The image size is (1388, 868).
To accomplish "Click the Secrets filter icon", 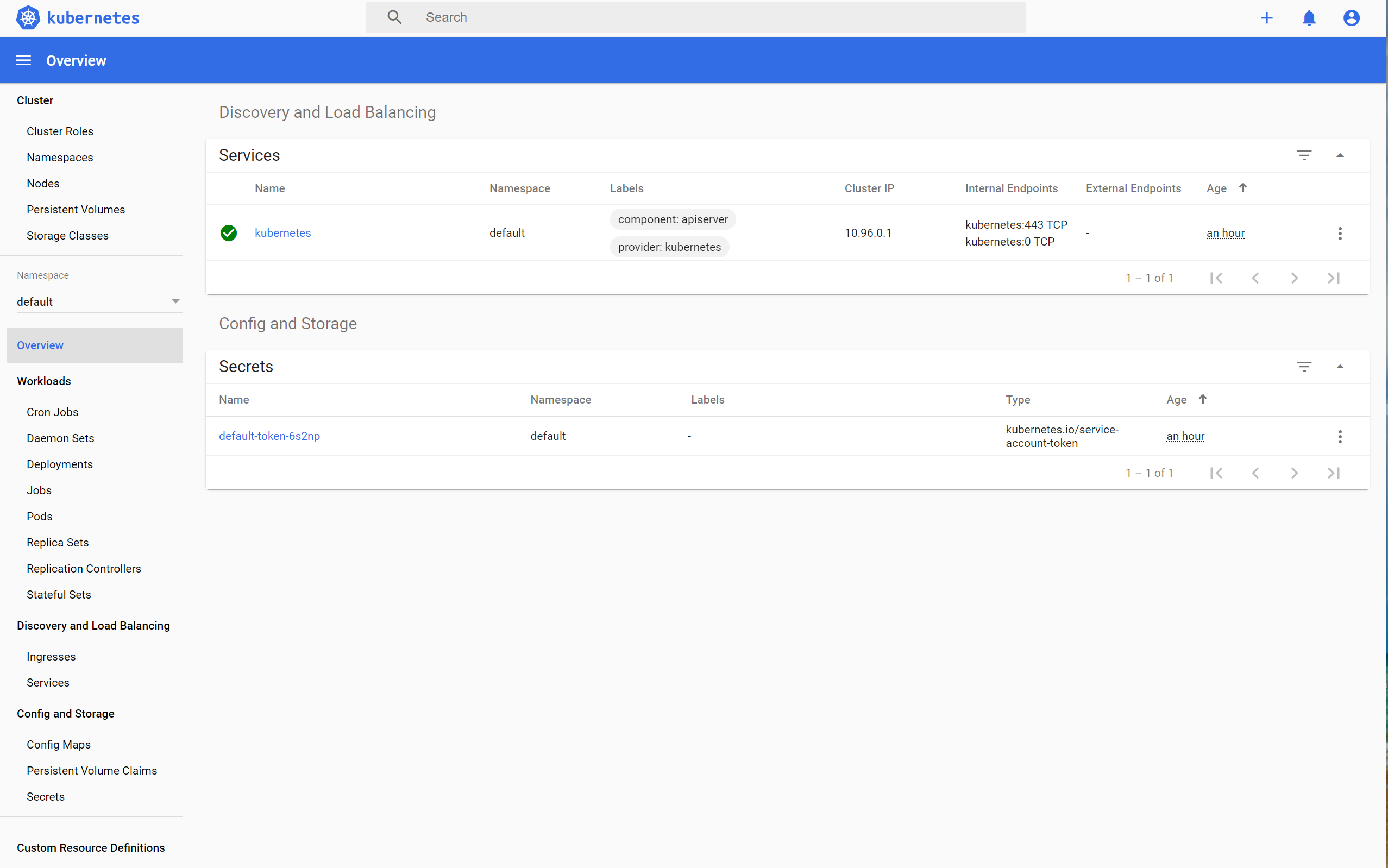I will coord(1304,366).
